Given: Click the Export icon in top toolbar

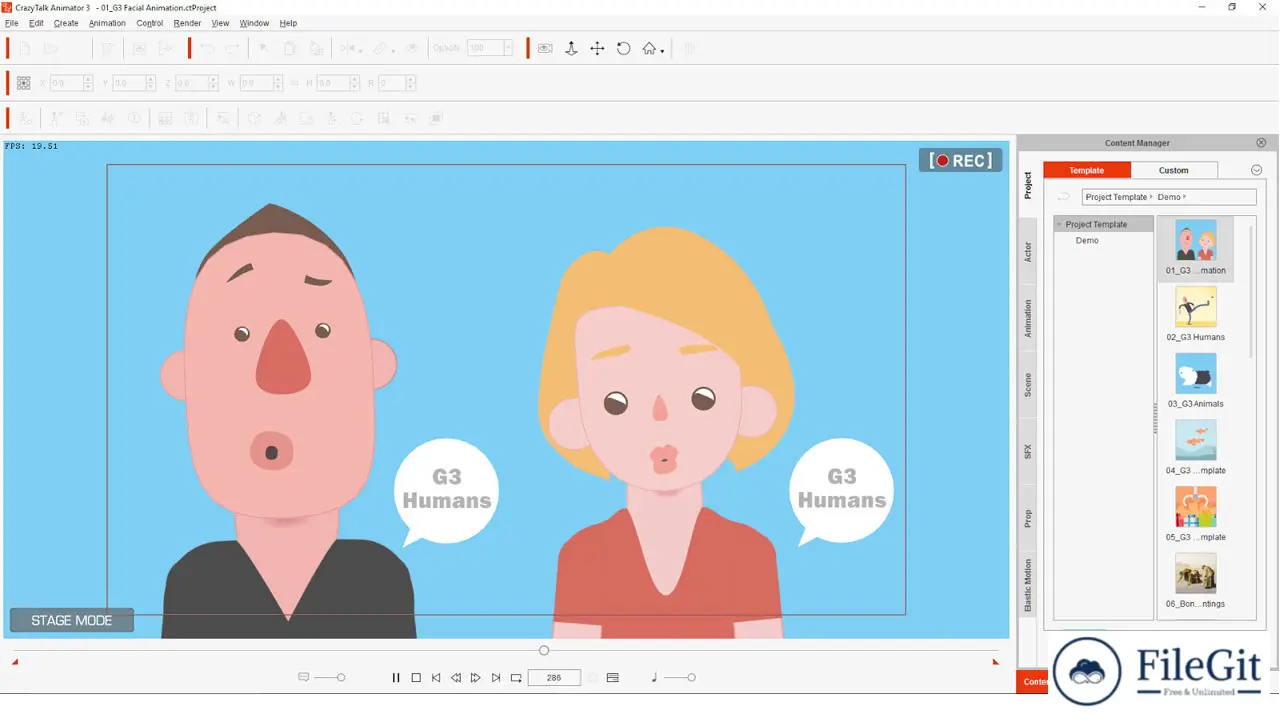Looking at the screenshot, I should click(165, 48).
